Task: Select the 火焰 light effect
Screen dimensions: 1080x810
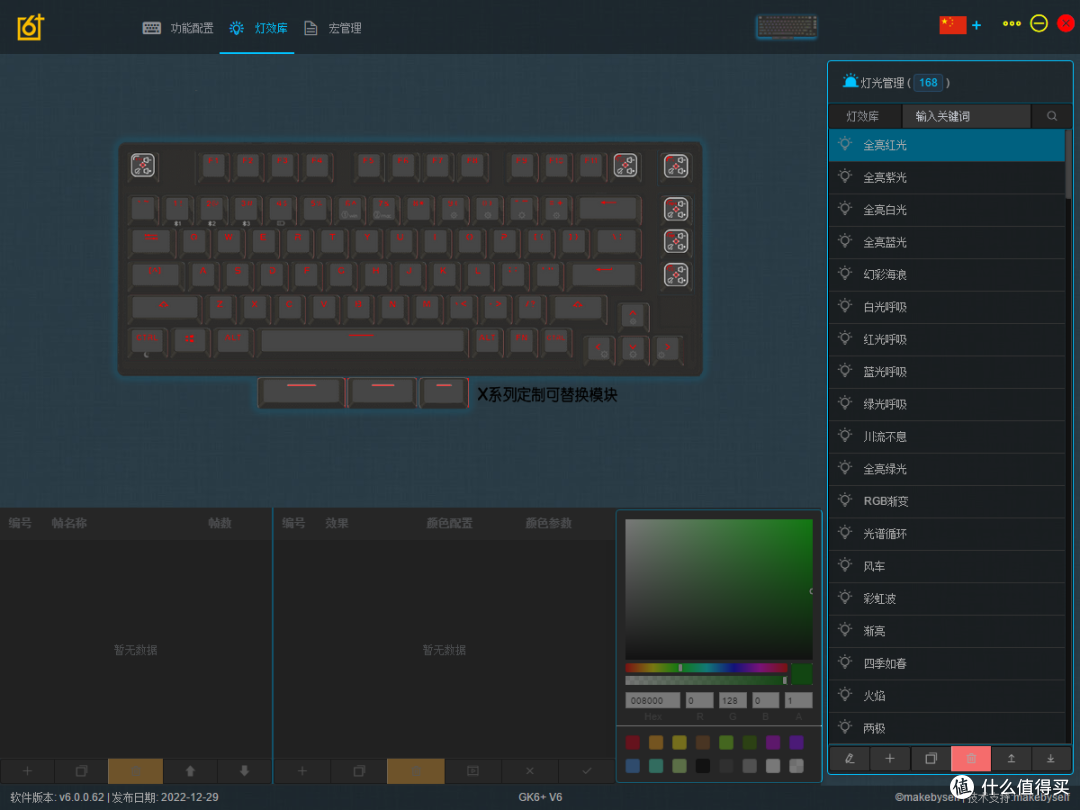Action: pos(946,696)
